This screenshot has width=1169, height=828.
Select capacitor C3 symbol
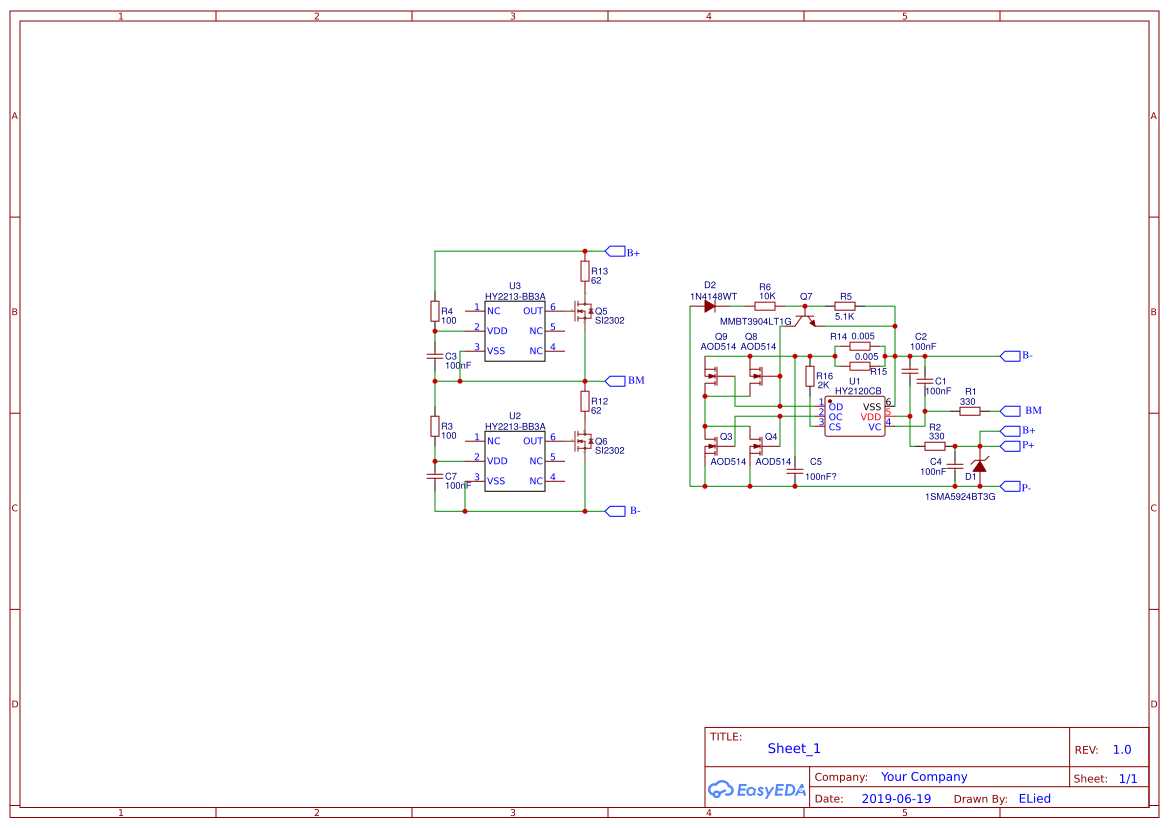tap(435, 356)
